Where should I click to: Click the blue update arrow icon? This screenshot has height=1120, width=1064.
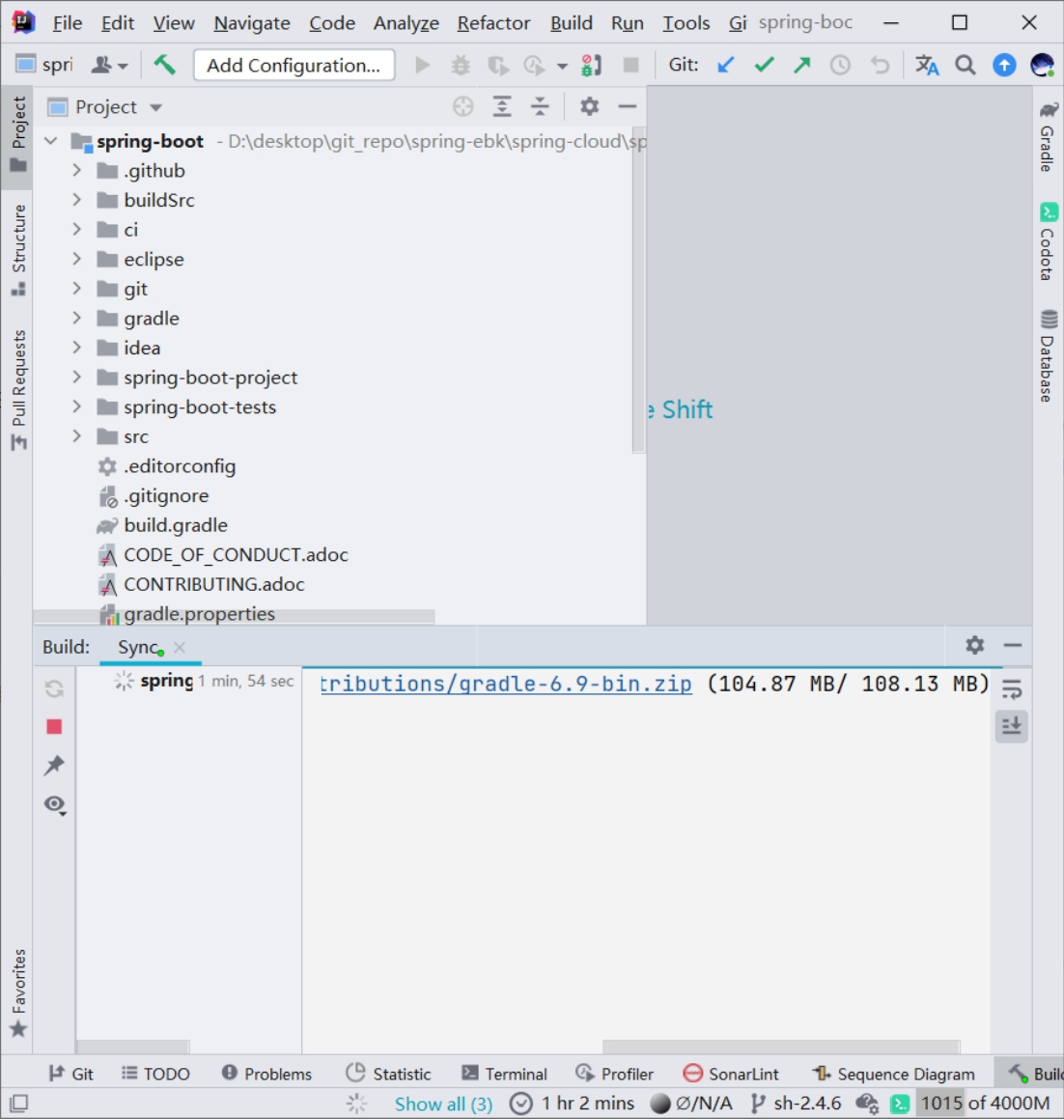(1004, 65)
